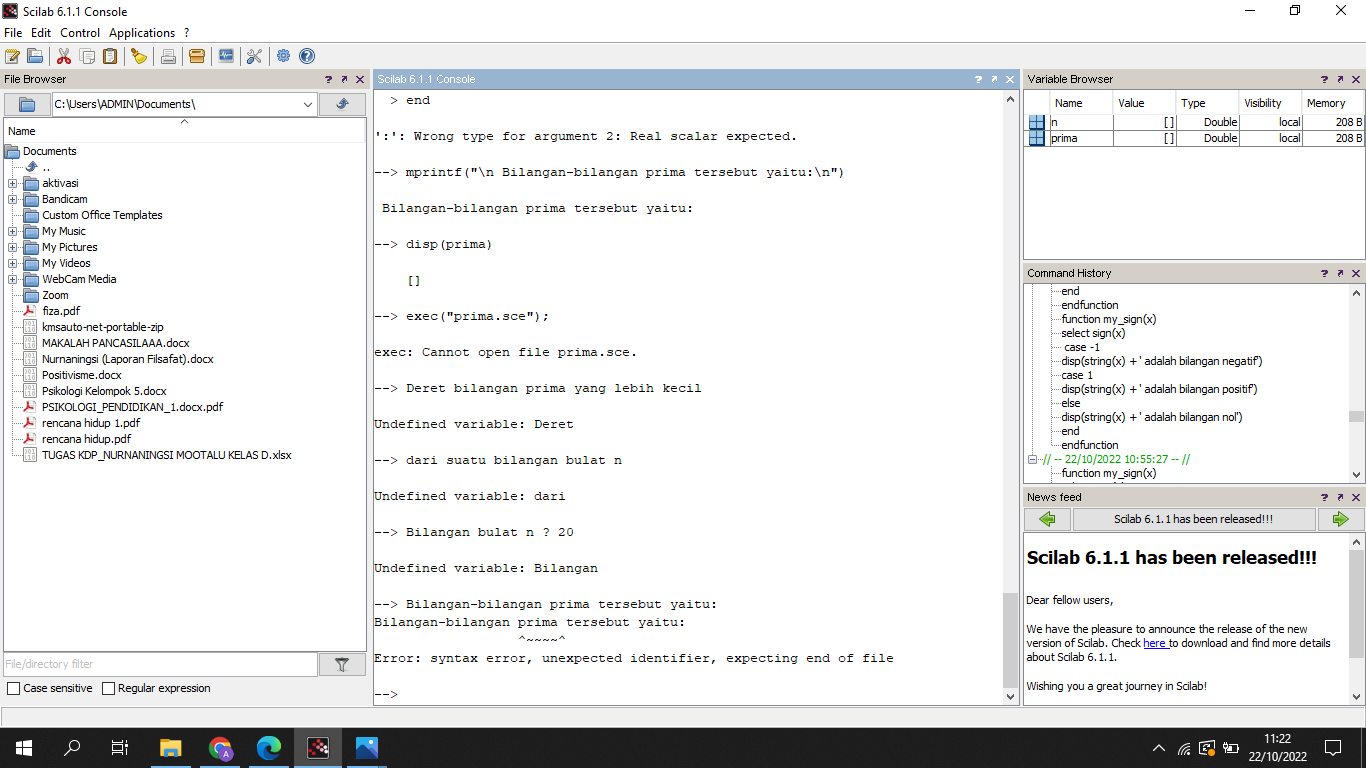This screenshot has height=768, width=1366.
Task: Clear the console using the broom icon
Action: pyautogui.click(x=139, y=56)
